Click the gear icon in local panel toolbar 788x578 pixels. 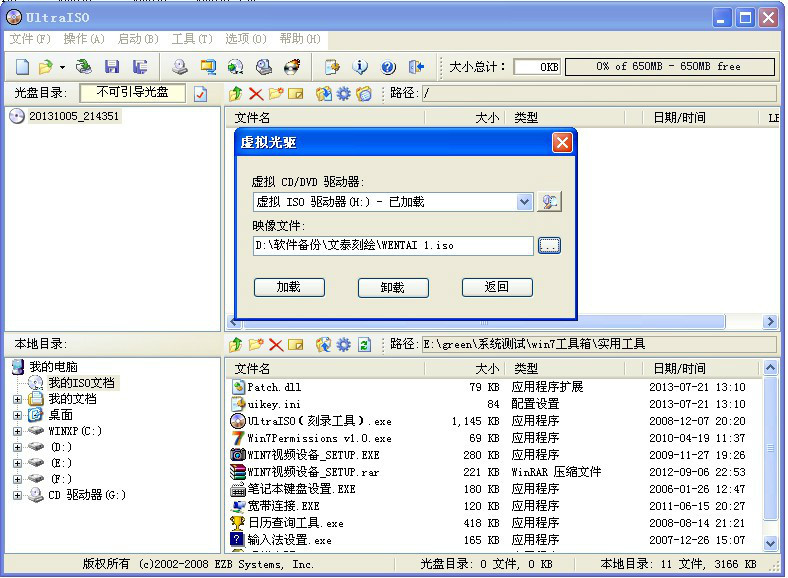[344, 344]
